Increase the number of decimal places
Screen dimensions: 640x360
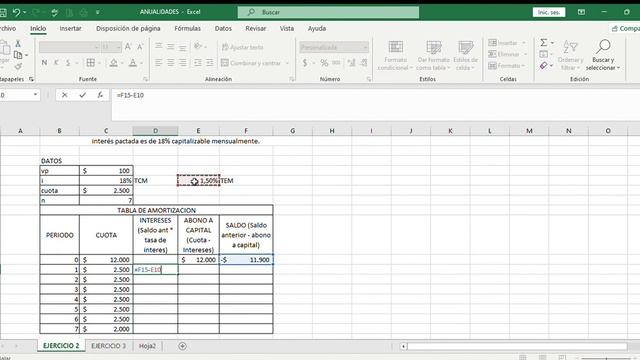click(351, 63)
